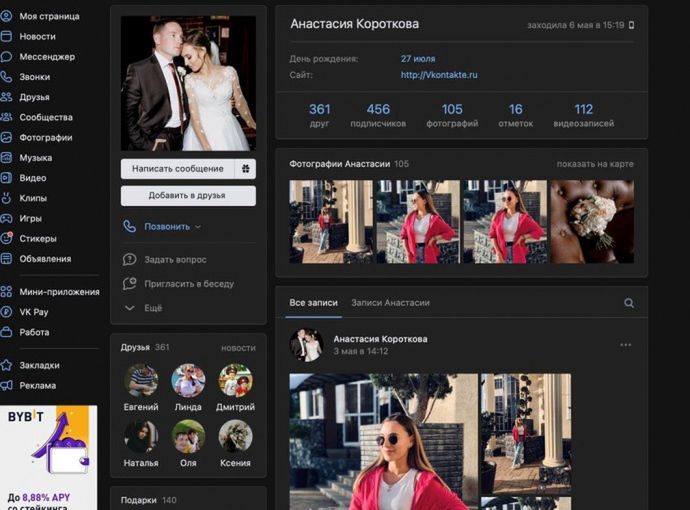Click the Анастасия Короткова post author name
Screen dimensions: 690x510
click(x=380, y=339)
